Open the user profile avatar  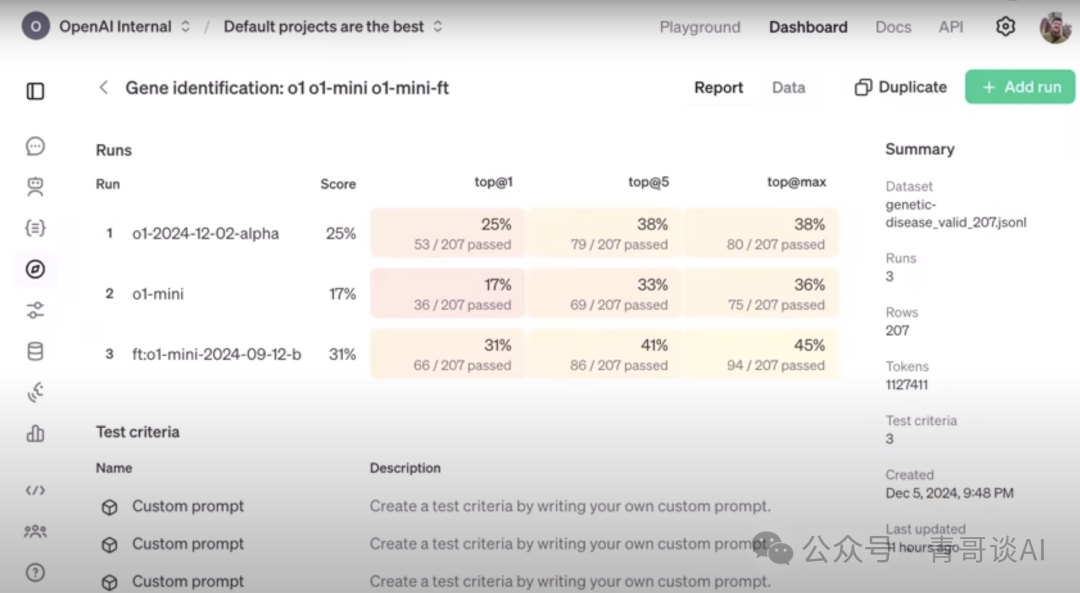pos(1055,27)
